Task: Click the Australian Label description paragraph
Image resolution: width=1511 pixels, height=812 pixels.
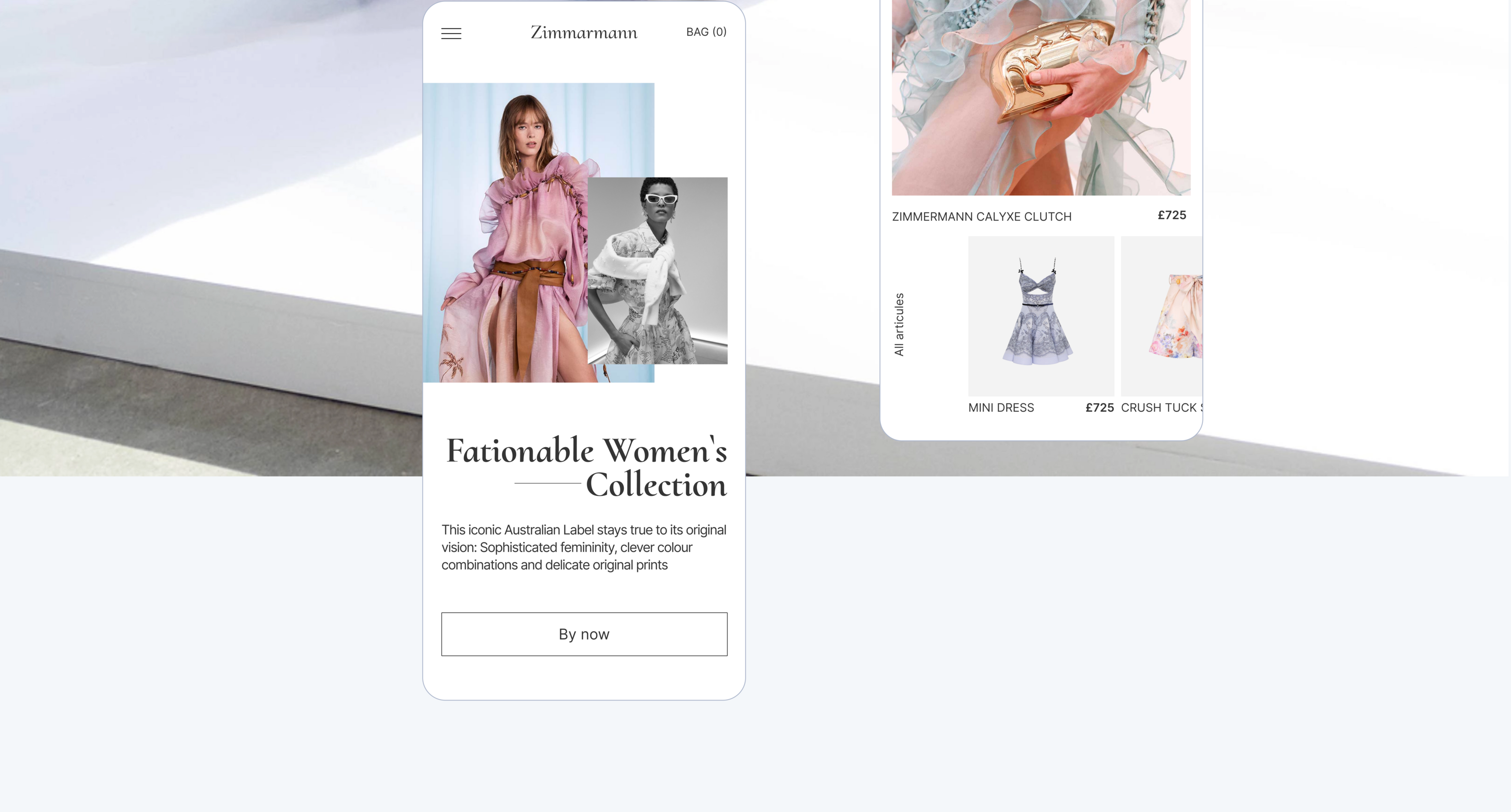Action: pyautogui.click(x=584, y=547)
